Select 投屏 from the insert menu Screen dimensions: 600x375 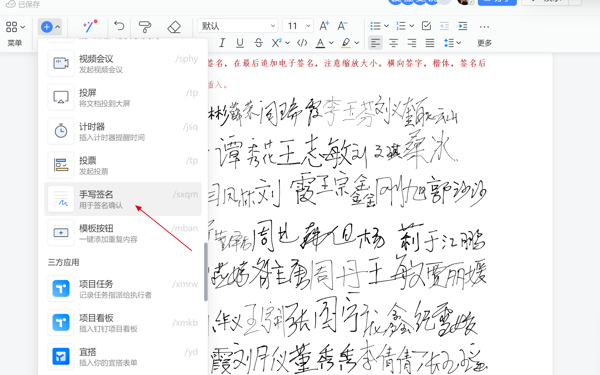tap(123, 97)
